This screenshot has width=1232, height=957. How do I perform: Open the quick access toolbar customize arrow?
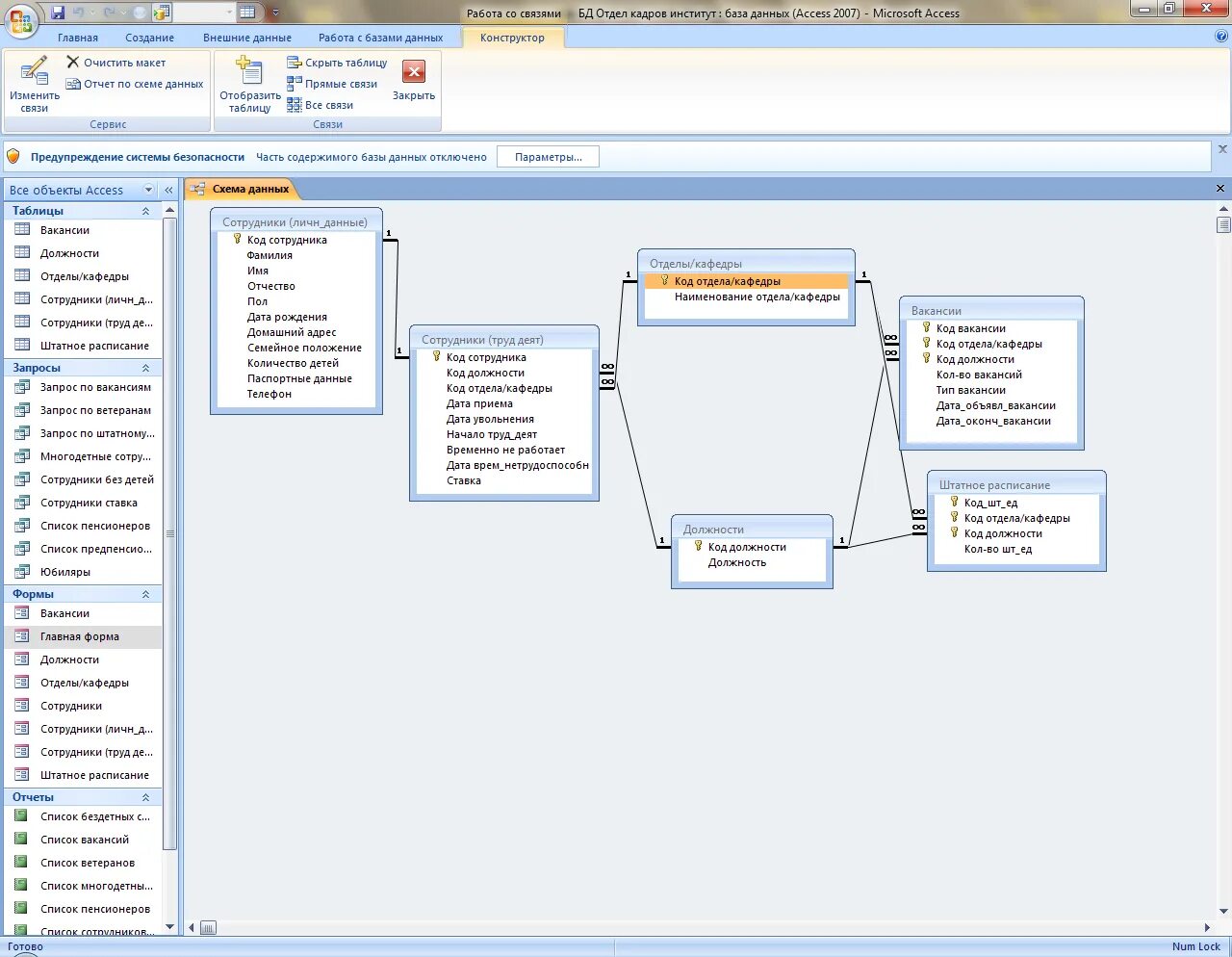[x=275, y=13]
